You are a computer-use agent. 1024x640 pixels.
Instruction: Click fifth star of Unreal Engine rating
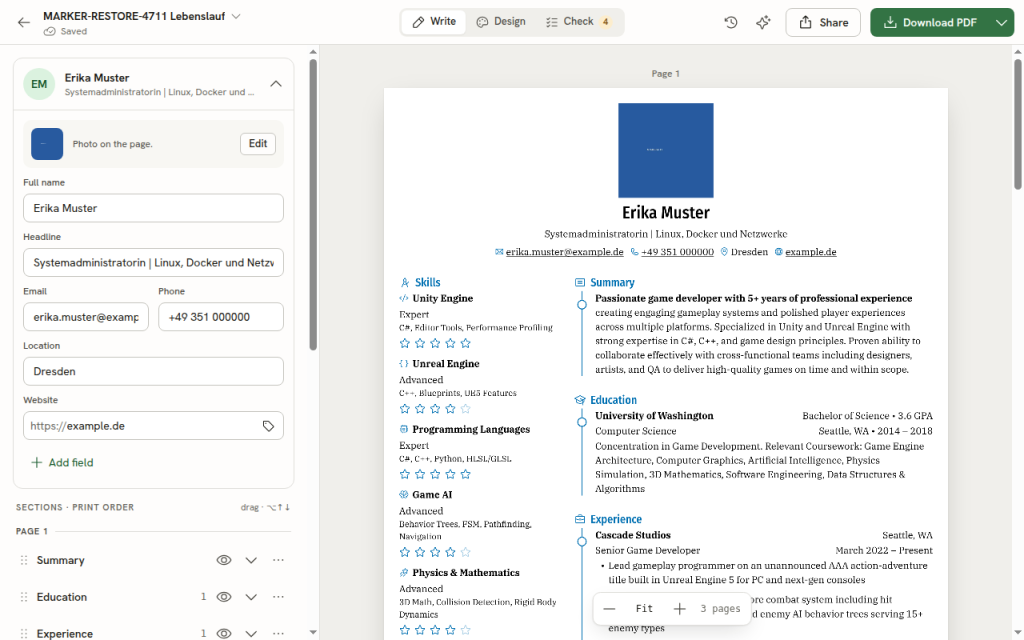tap(466, 409)
